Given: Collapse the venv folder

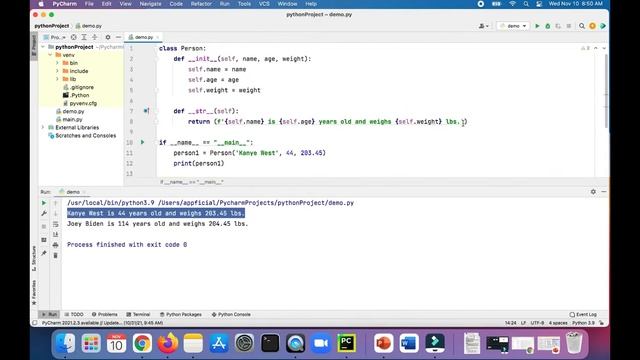Looking at the screenshot, I should coord(50,55).
